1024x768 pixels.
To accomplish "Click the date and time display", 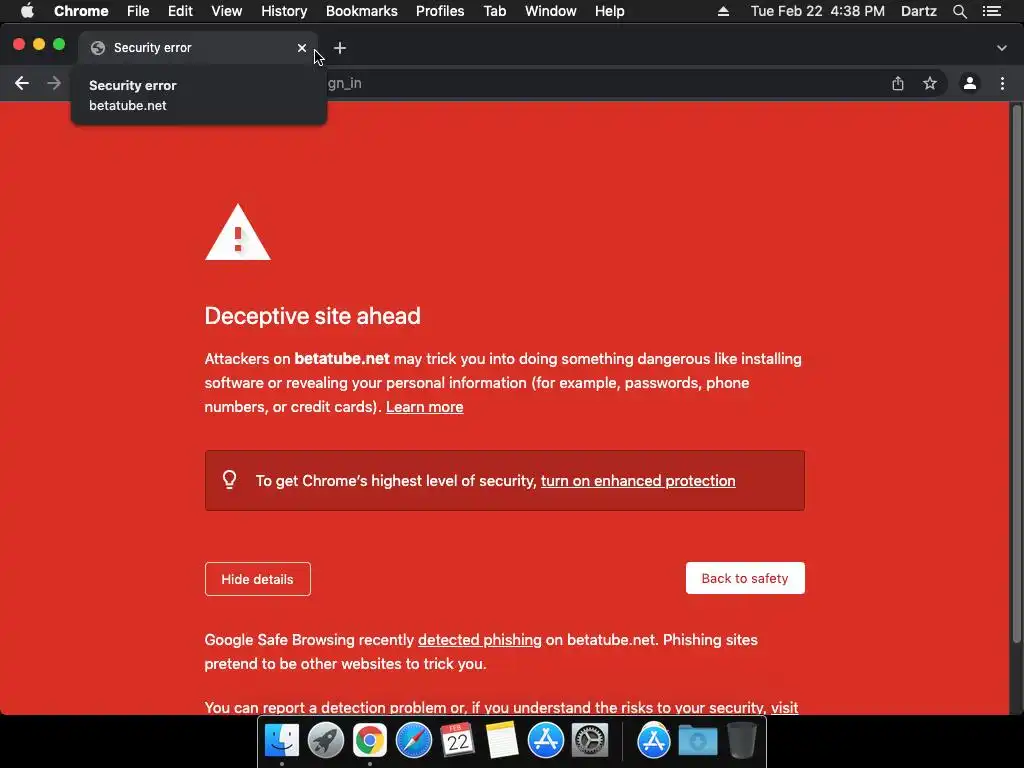I will click(x=818, y=11).
